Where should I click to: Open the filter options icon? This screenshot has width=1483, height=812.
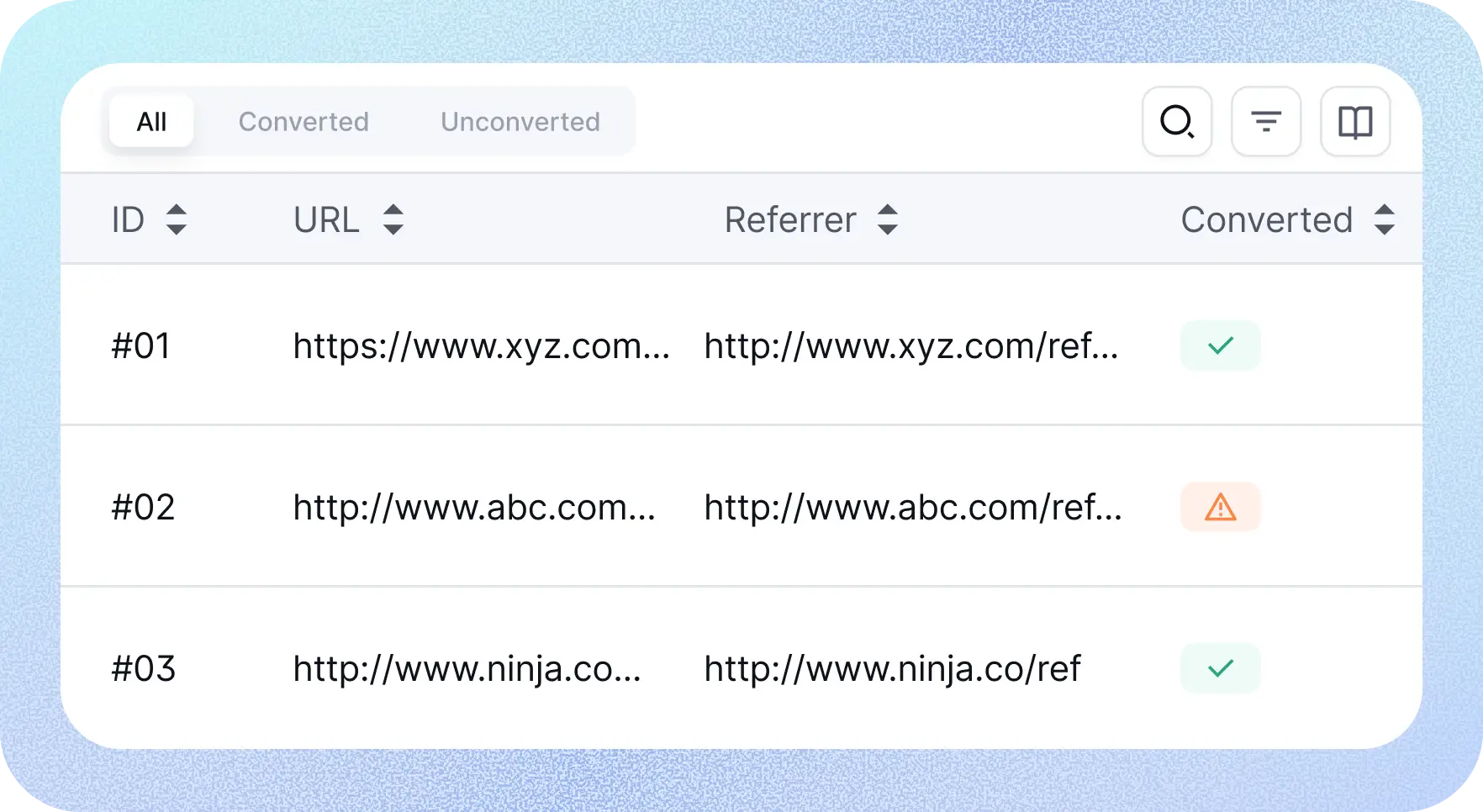1265,122
